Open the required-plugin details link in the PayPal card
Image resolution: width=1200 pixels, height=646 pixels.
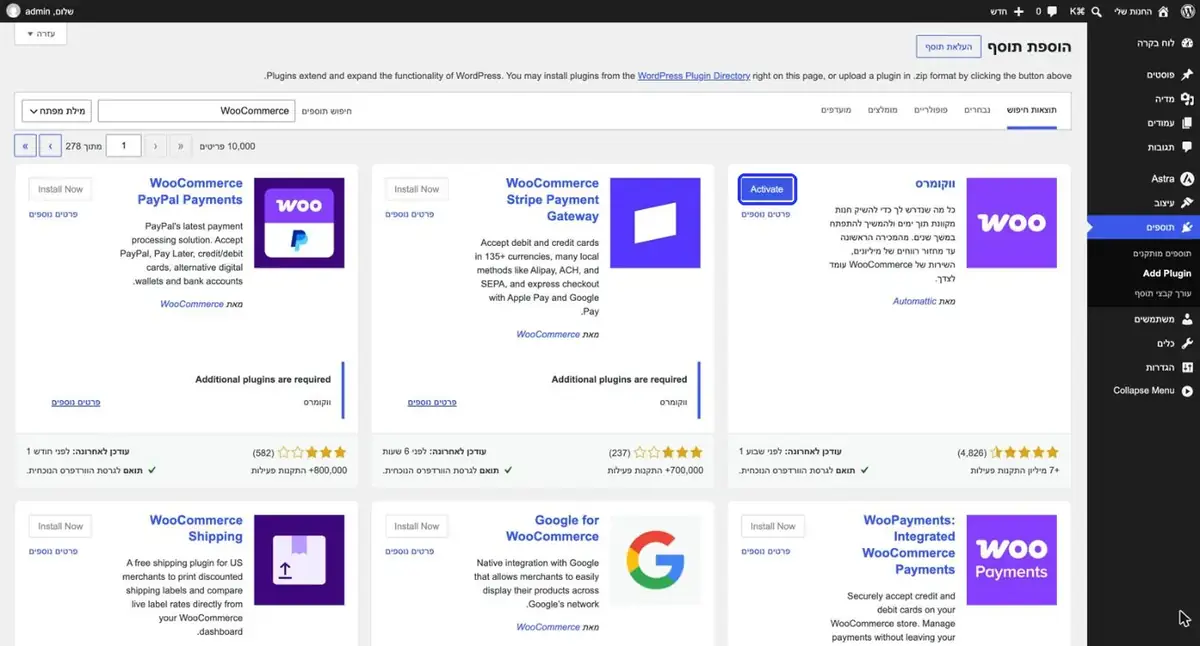click(76, 402)
